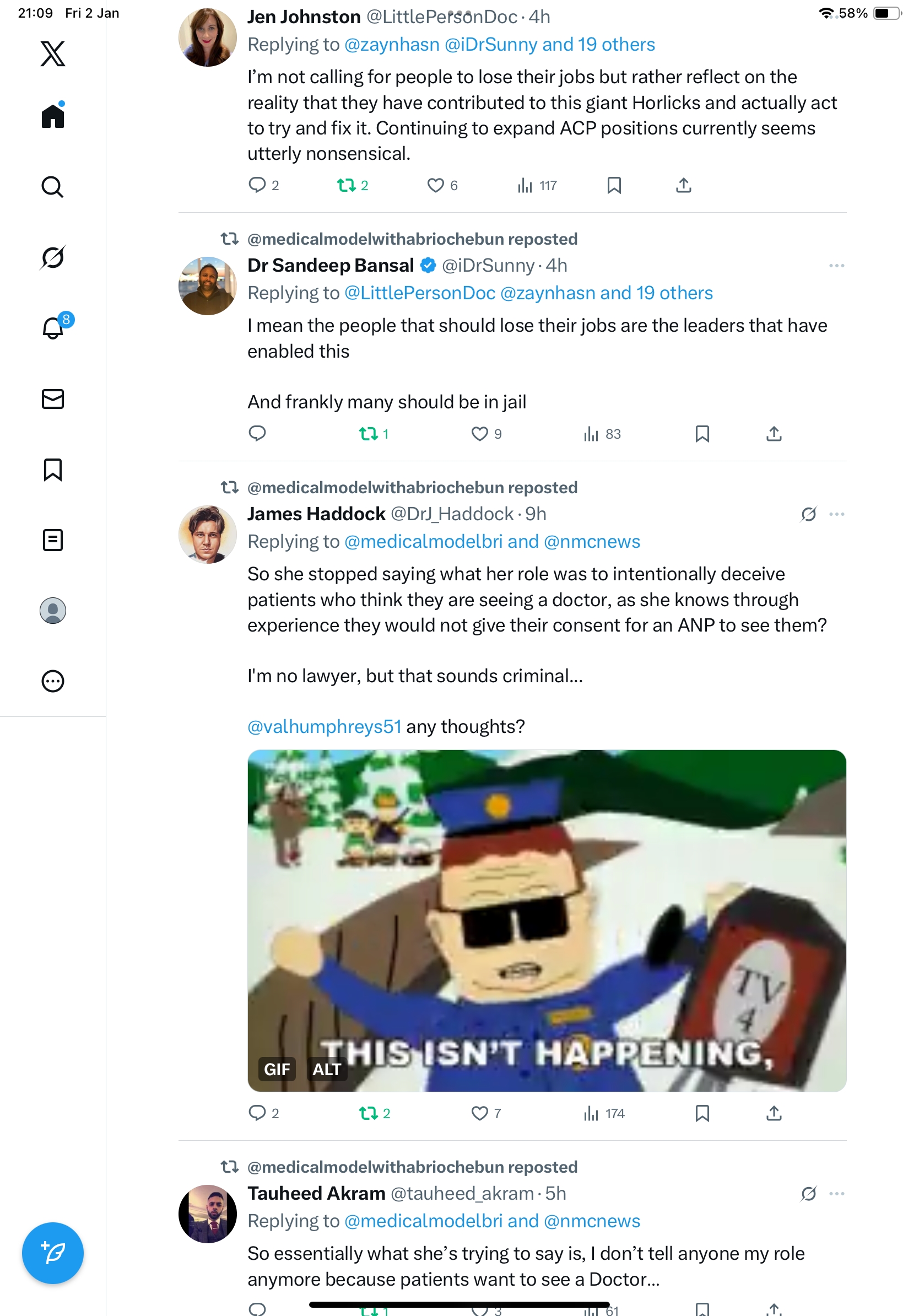Tap the compose post floating button
The height and width of the screenshot is (1316, 919).
[53, 1253]
